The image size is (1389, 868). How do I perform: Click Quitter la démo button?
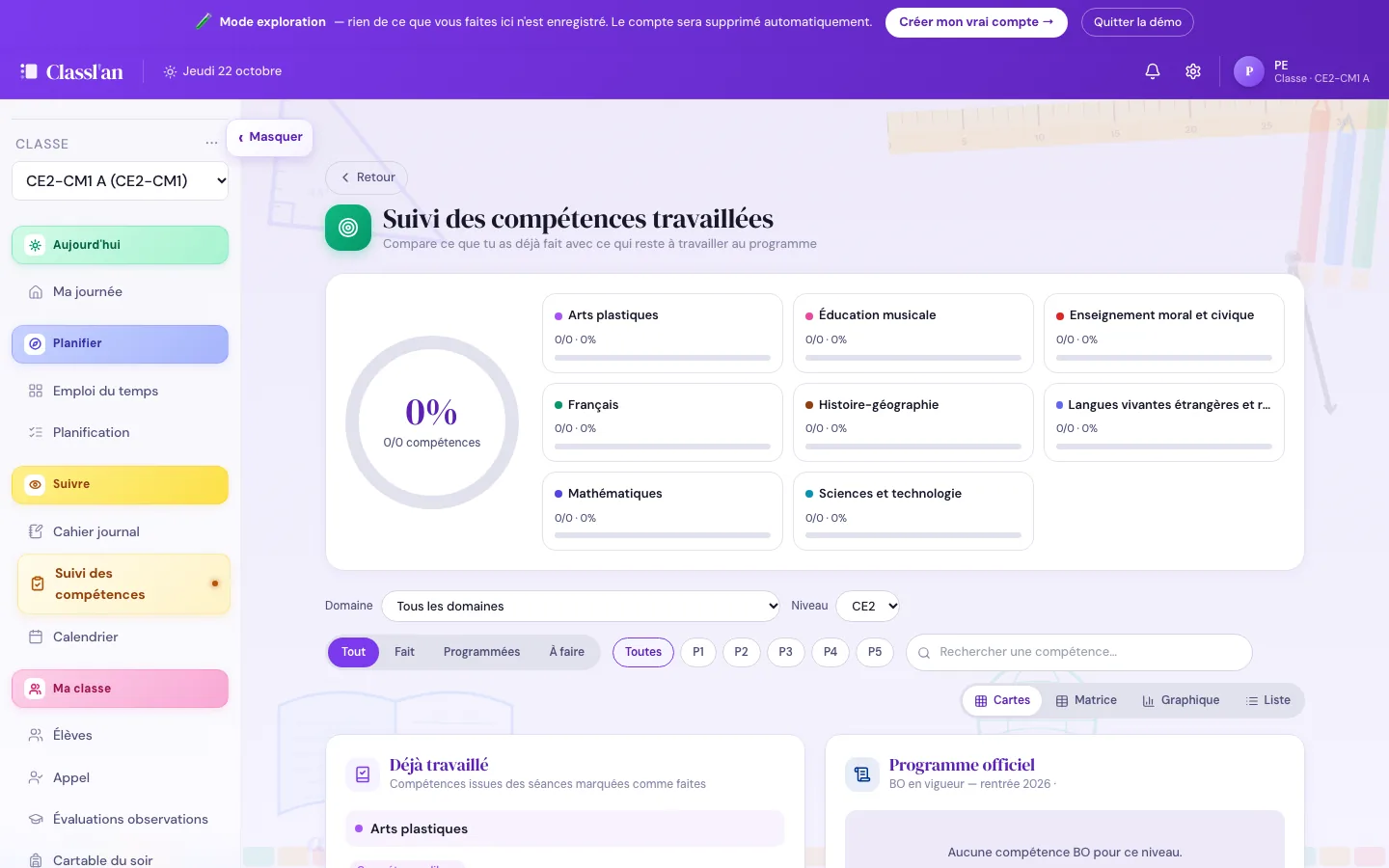click(1137, 22)
